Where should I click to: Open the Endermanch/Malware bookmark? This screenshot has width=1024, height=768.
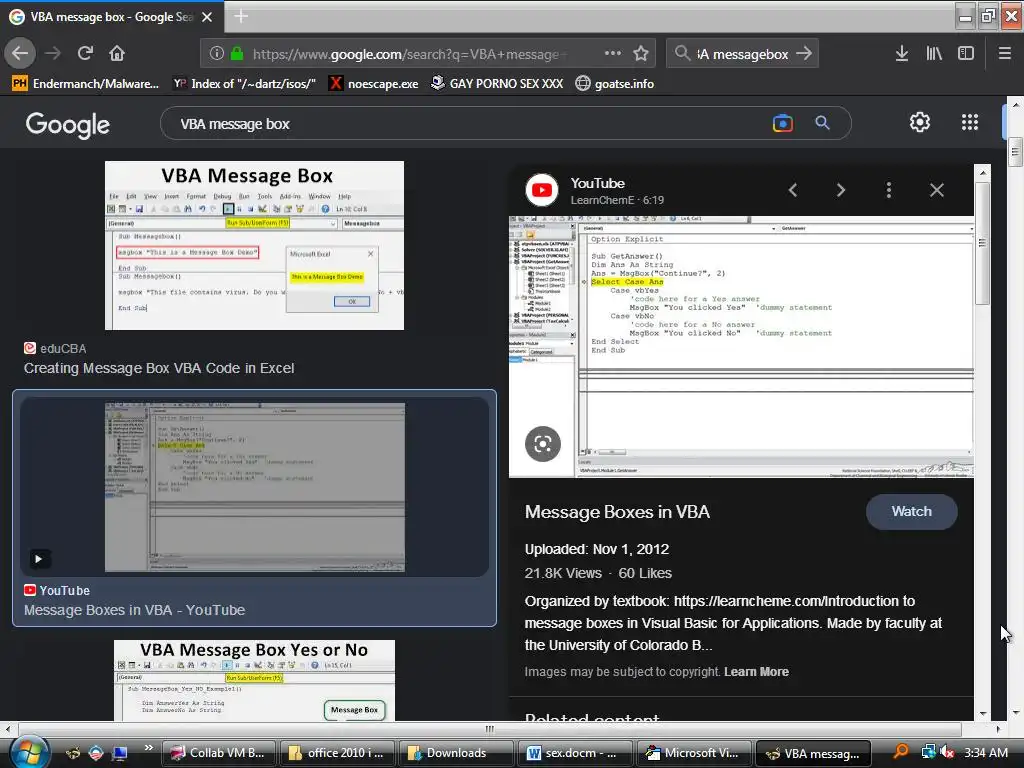[86, 84]
